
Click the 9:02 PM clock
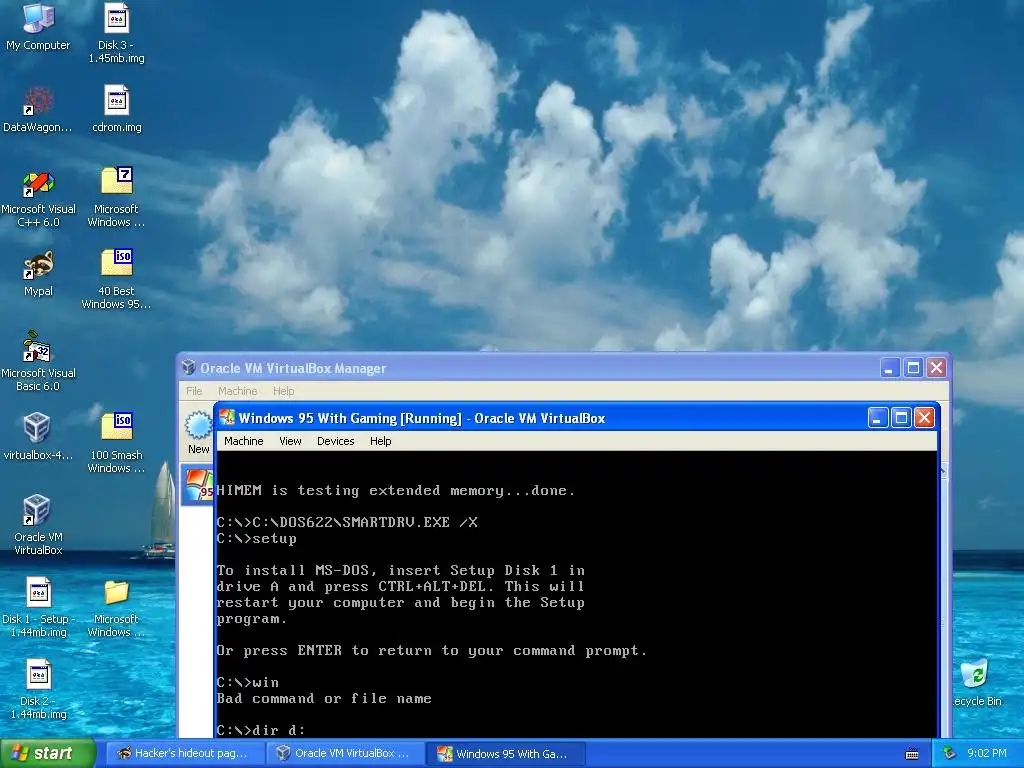(x=986, y=753)
